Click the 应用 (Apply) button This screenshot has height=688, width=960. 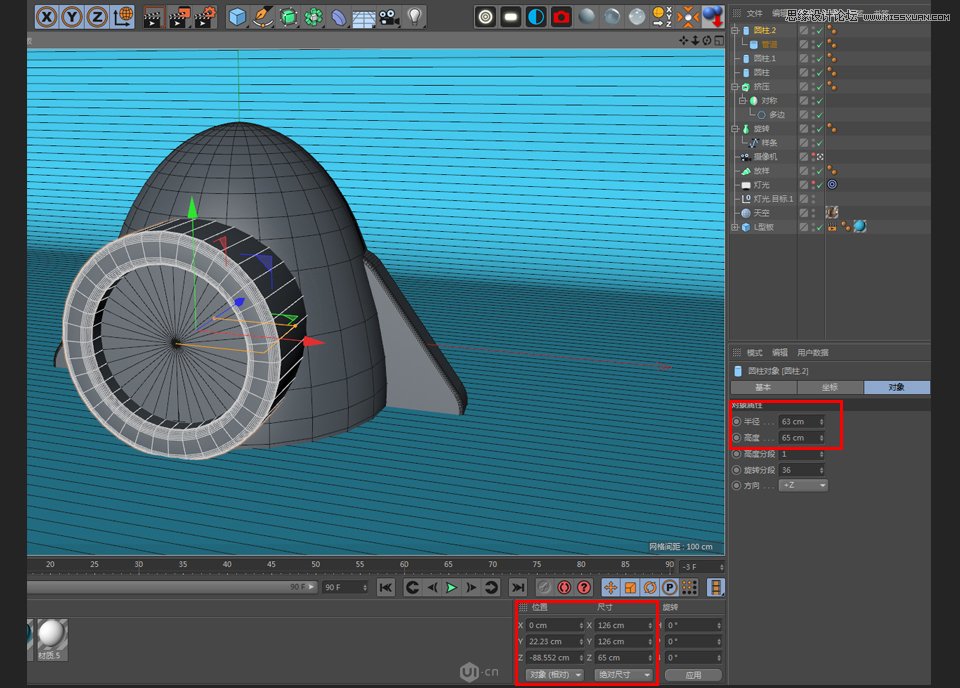pyautogui.click(x=693, y=674)
